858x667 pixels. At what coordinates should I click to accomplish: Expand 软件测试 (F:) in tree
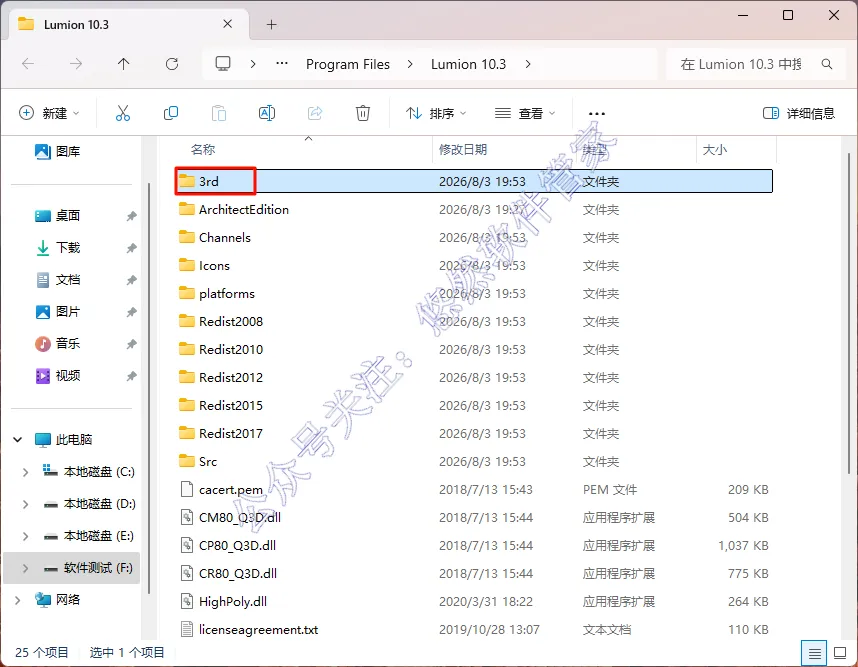click(25, 569)
